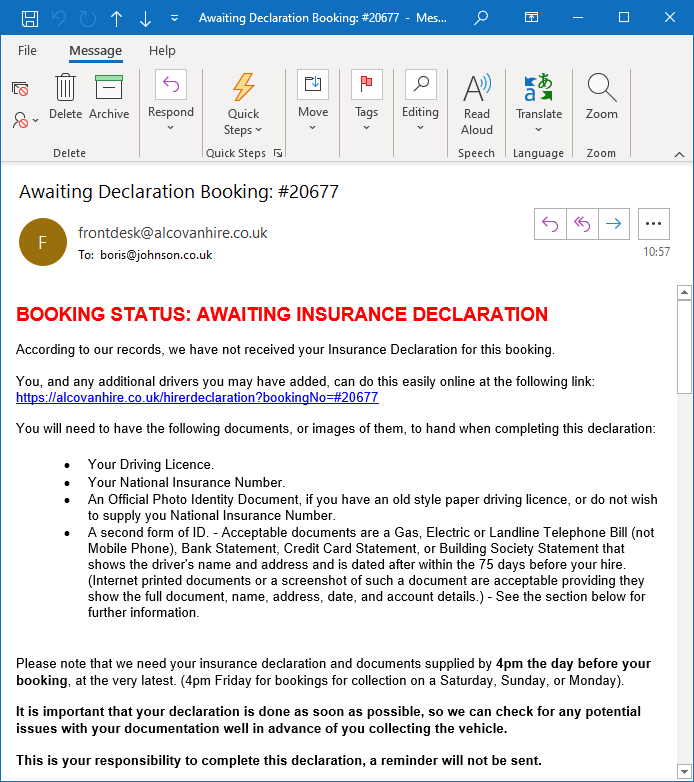Open More actions ellipsis button
694x782 pixels.
point(654,224)
